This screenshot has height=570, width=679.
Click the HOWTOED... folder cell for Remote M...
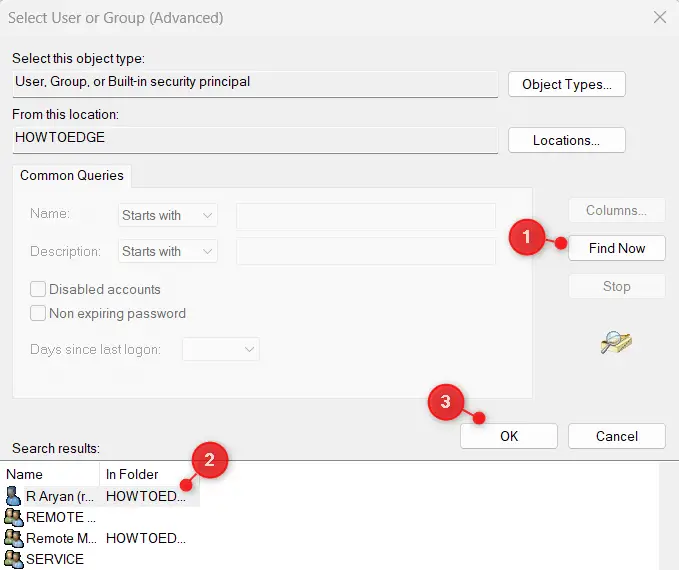(x=146, y=538)
